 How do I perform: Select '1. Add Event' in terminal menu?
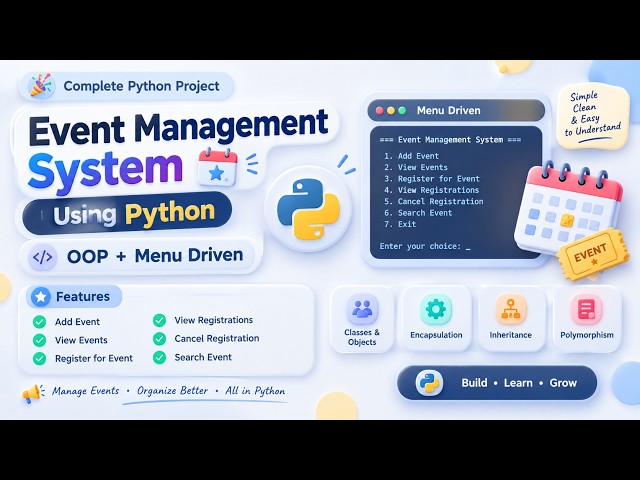411,156
